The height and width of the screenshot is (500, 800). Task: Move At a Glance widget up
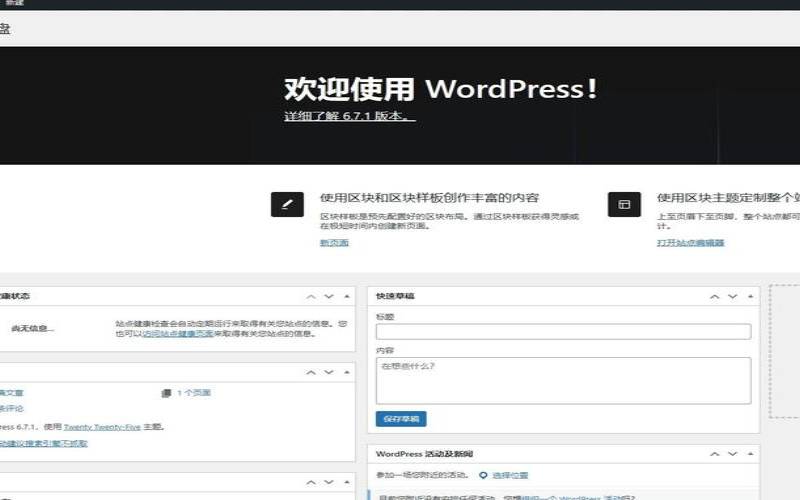311,372
